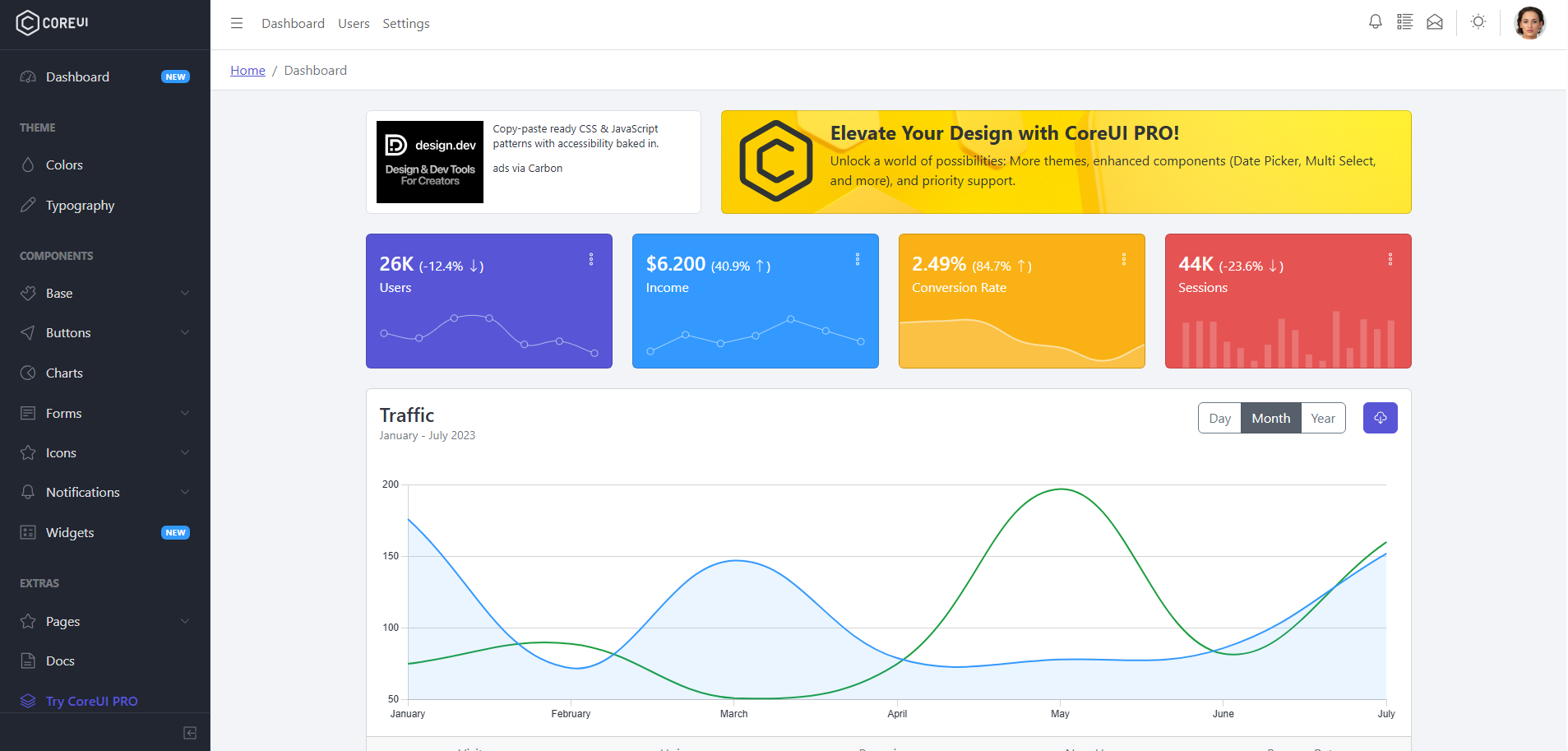This screenshot has width=1568, height=751.
Task: Click the Base puzzle icon
Action: tap(28, 293)
